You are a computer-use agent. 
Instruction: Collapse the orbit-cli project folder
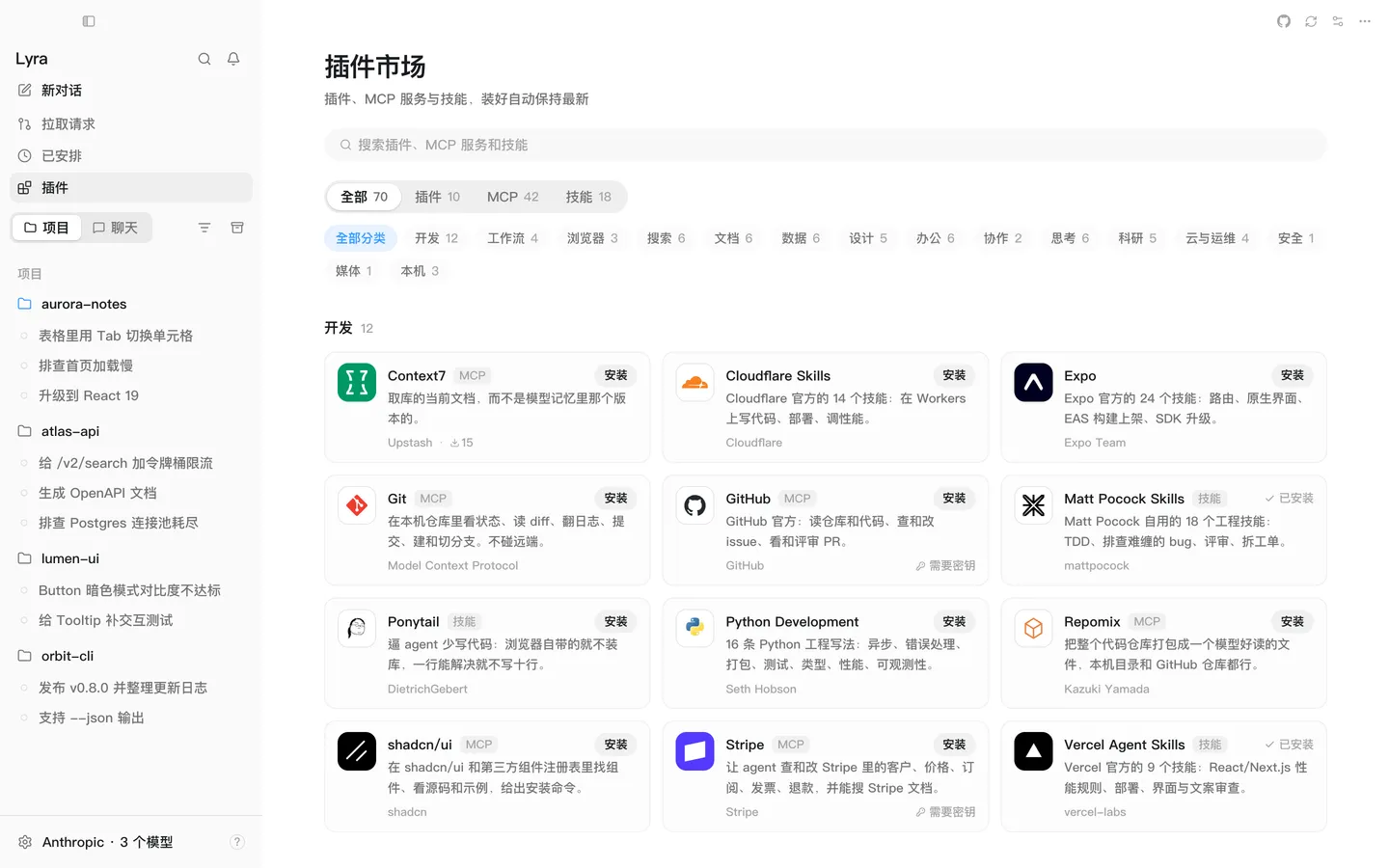[x=131, y=656]
